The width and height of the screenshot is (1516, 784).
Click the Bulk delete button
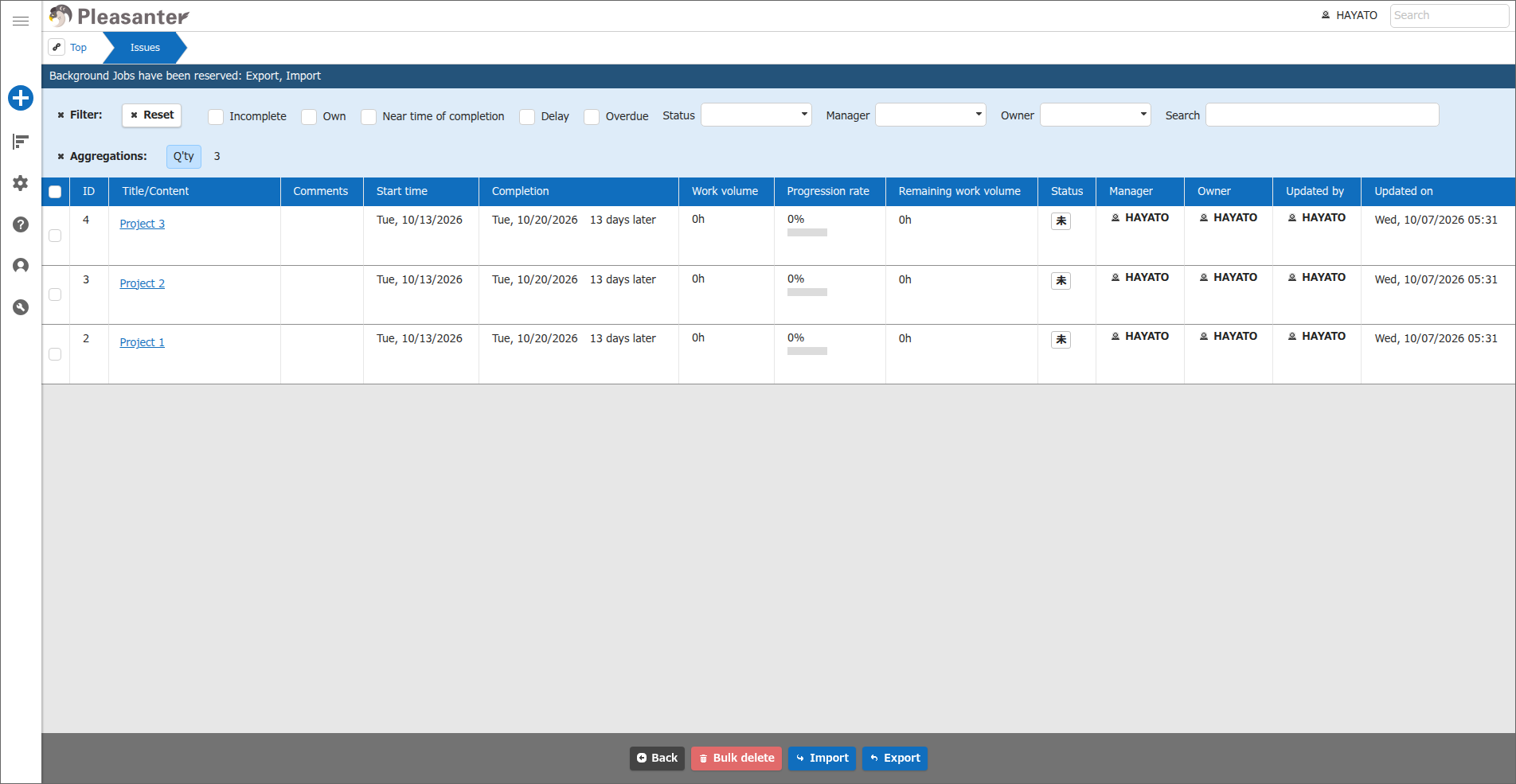point(737,759)
